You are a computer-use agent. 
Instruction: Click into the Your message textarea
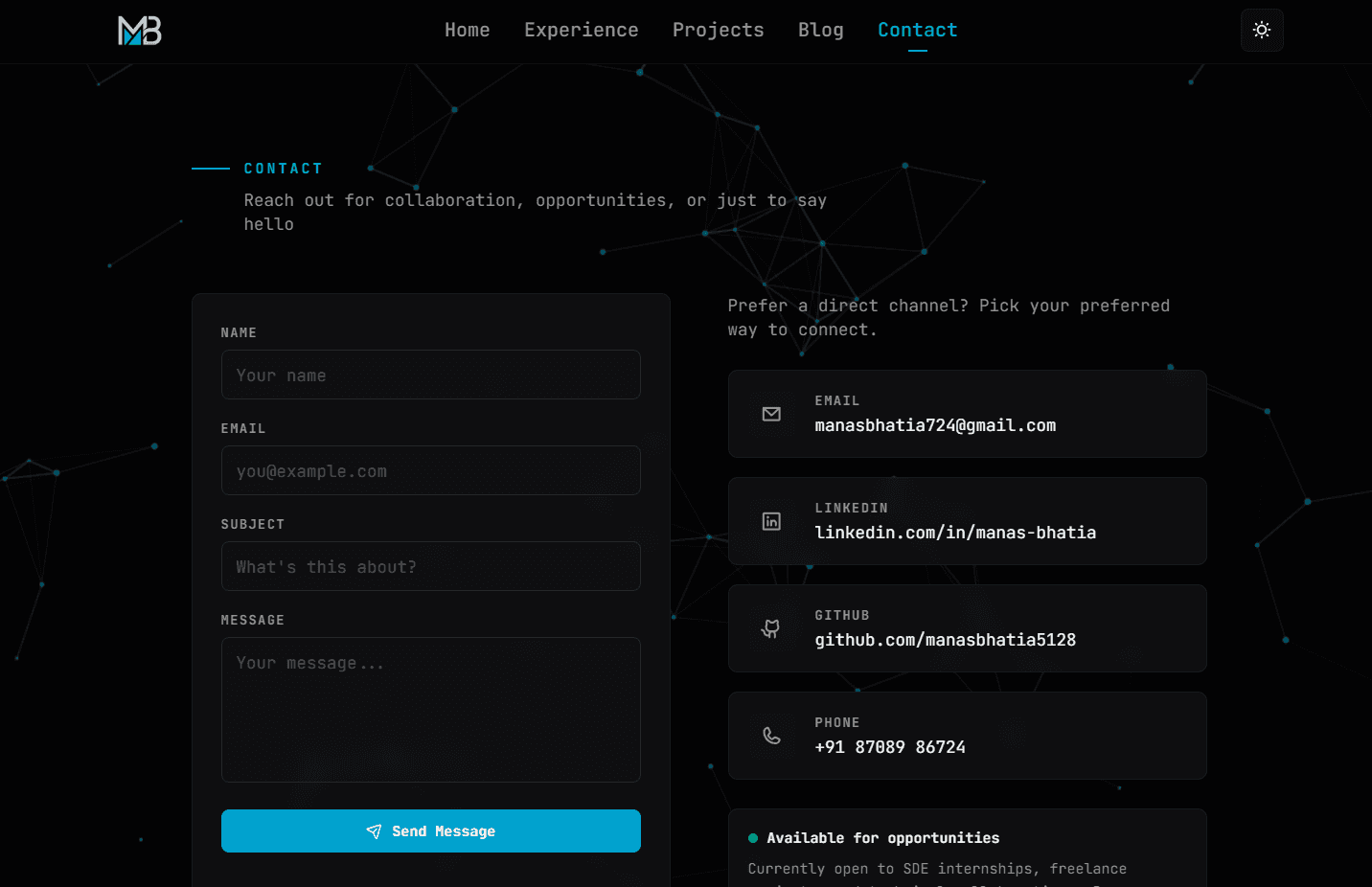pyautogui.click(x=431, y=710)
